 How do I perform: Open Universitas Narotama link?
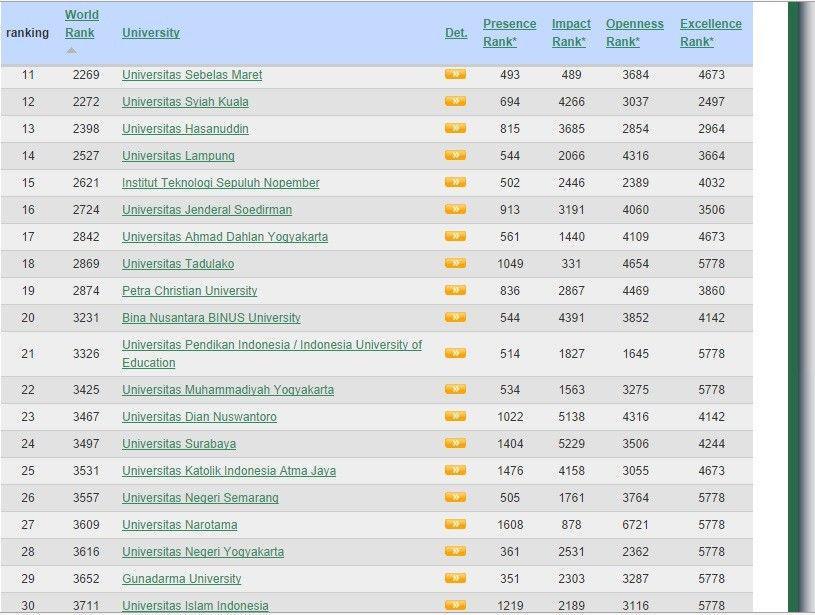[179, 525]
